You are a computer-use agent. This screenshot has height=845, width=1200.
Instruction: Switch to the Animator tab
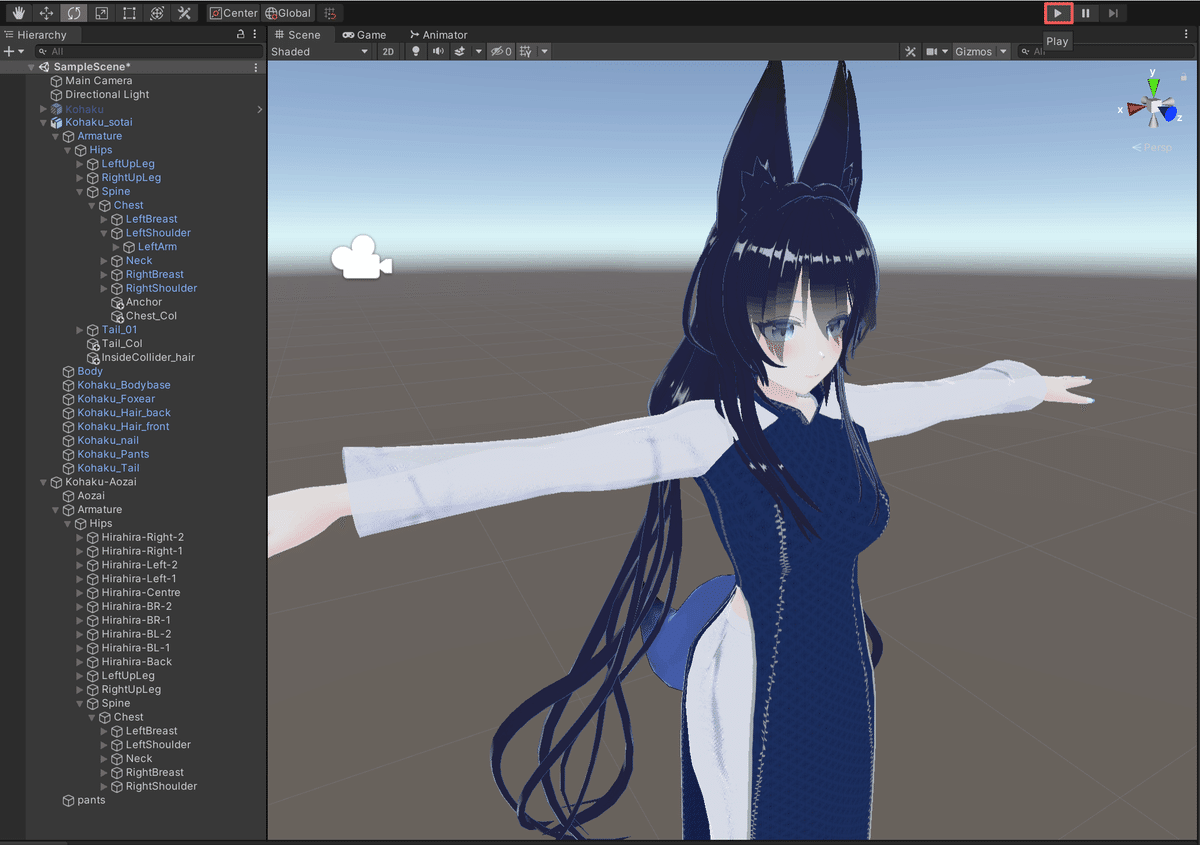point(438,34)
